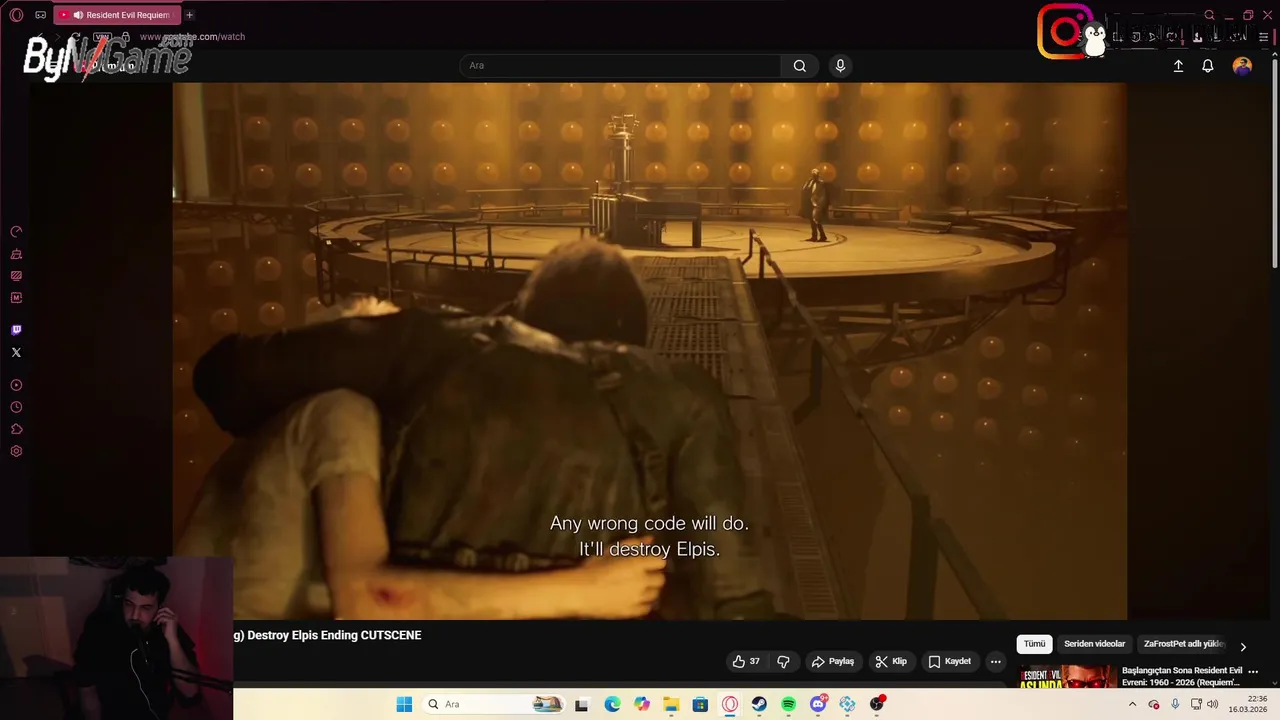Open Copilot from the taskbar
The image size is (1280, 720).
pyautogui.click(x=641, y=704)
